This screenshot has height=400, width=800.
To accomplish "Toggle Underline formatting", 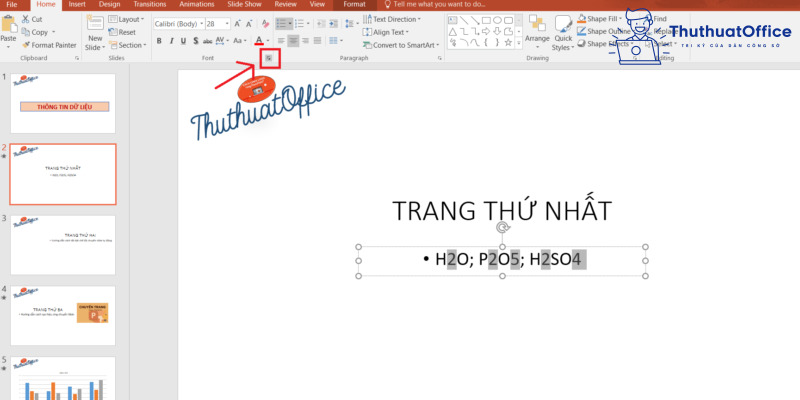I will (x=183, y=41).
